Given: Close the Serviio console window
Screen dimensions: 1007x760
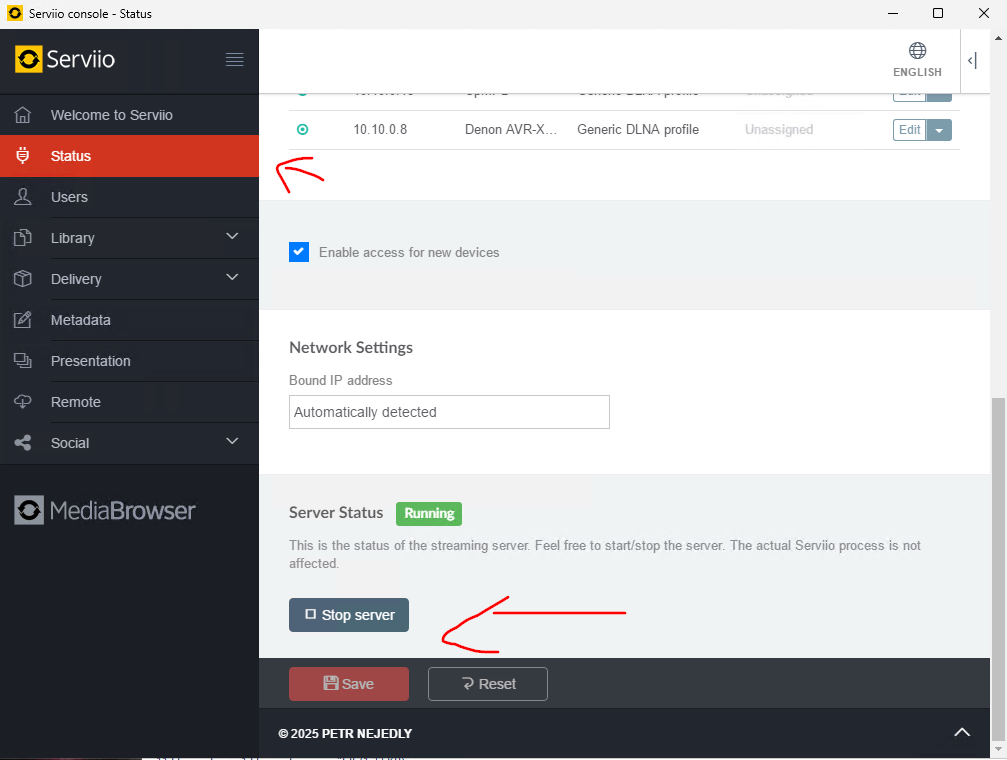Looking at the screenshot, I should tap(983, 13).
